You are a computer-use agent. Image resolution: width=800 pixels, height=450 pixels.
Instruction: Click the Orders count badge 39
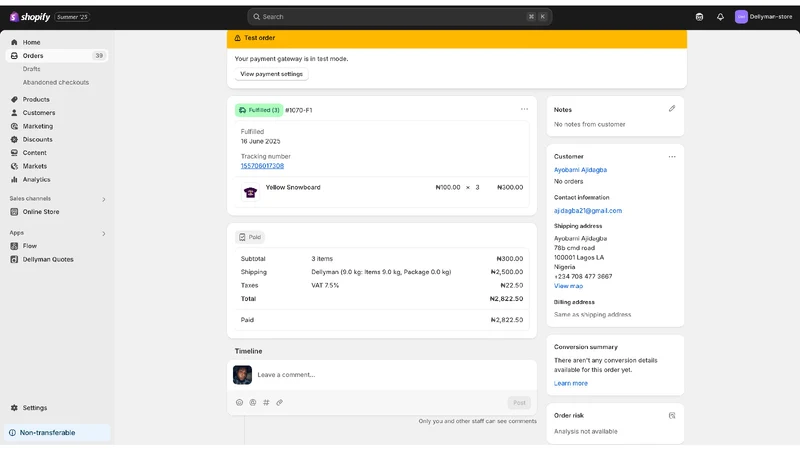(99, 56)
